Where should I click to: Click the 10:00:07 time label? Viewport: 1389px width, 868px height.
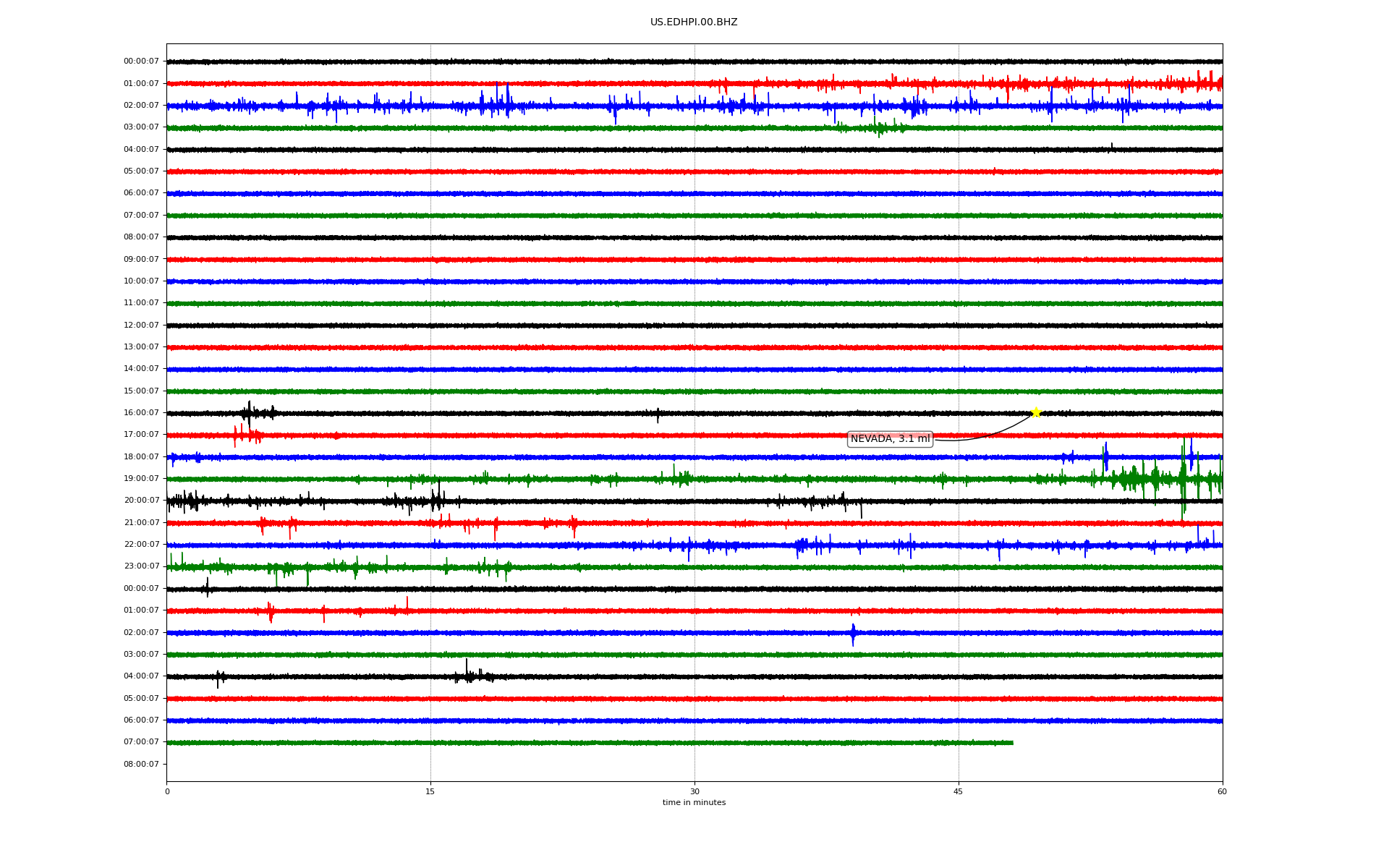click(x=141, y=281)
